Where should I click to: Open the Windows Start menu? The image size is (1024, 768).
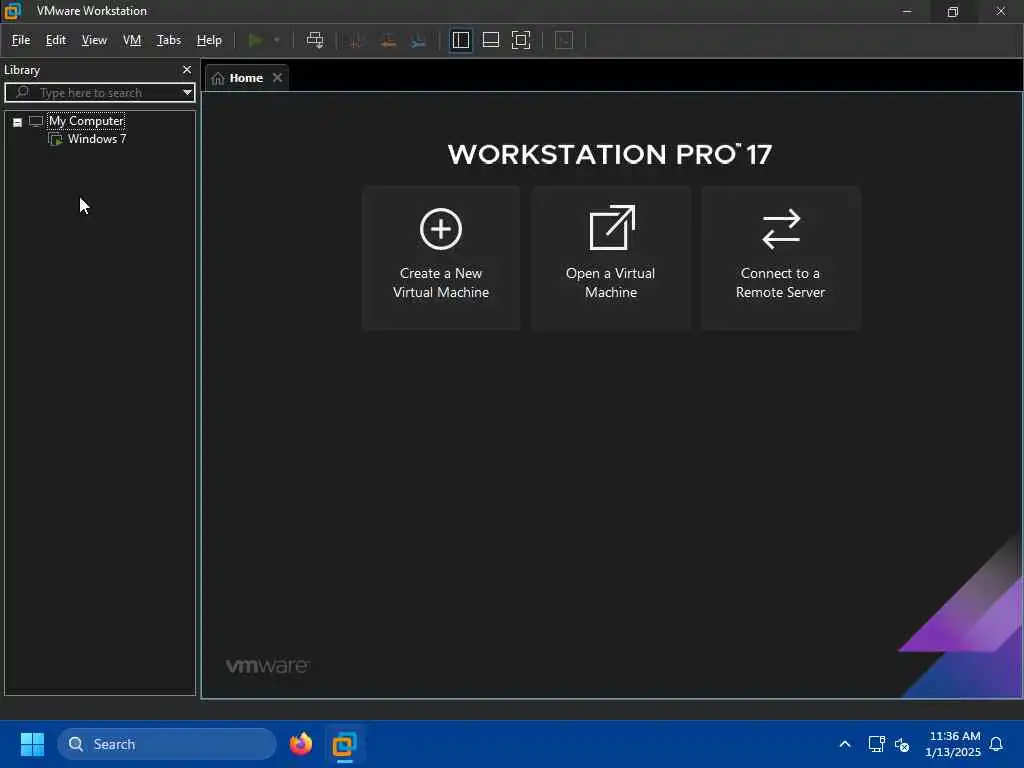point(32,744)
